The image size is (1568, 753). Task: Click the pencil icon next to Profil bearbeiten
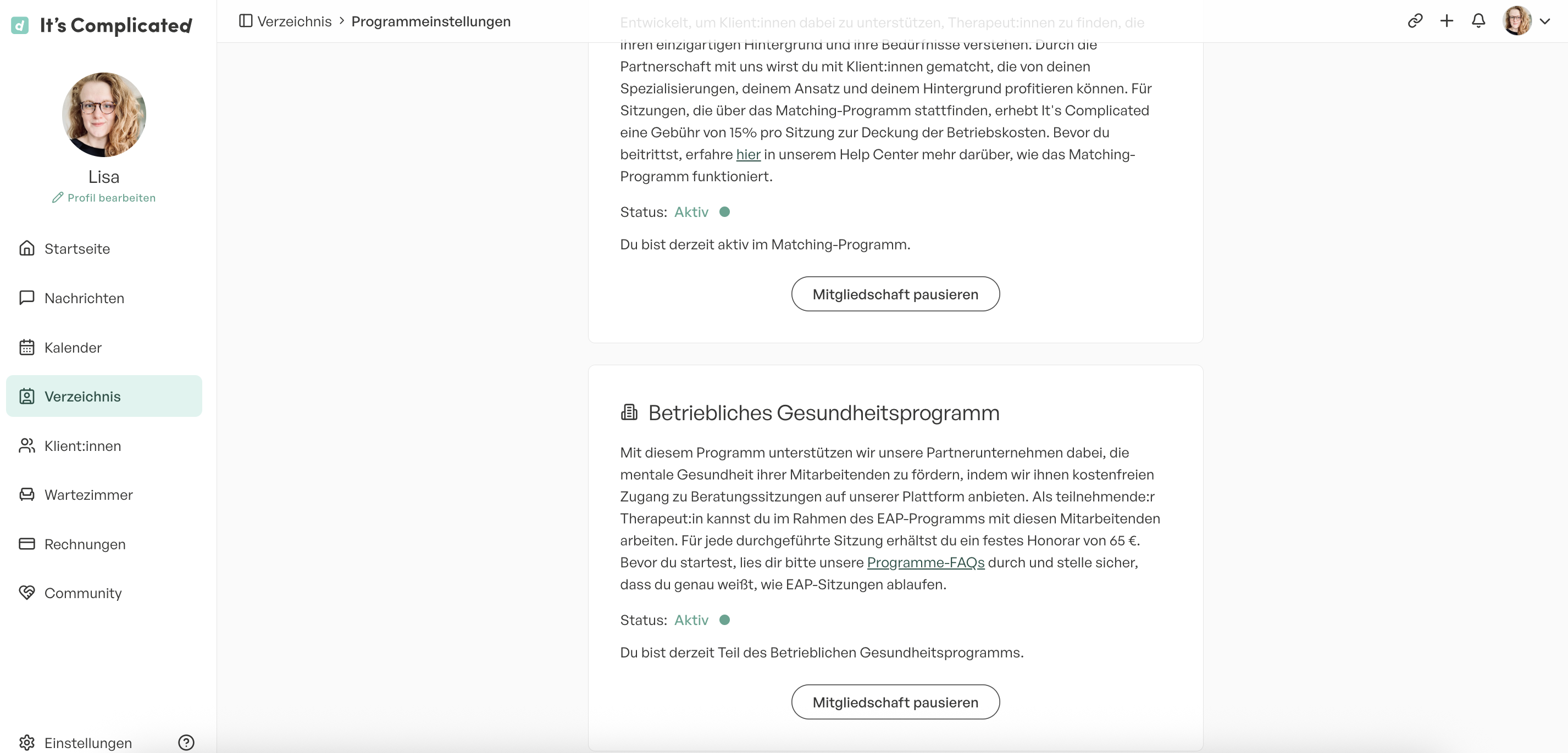click(x=58, y=197)
